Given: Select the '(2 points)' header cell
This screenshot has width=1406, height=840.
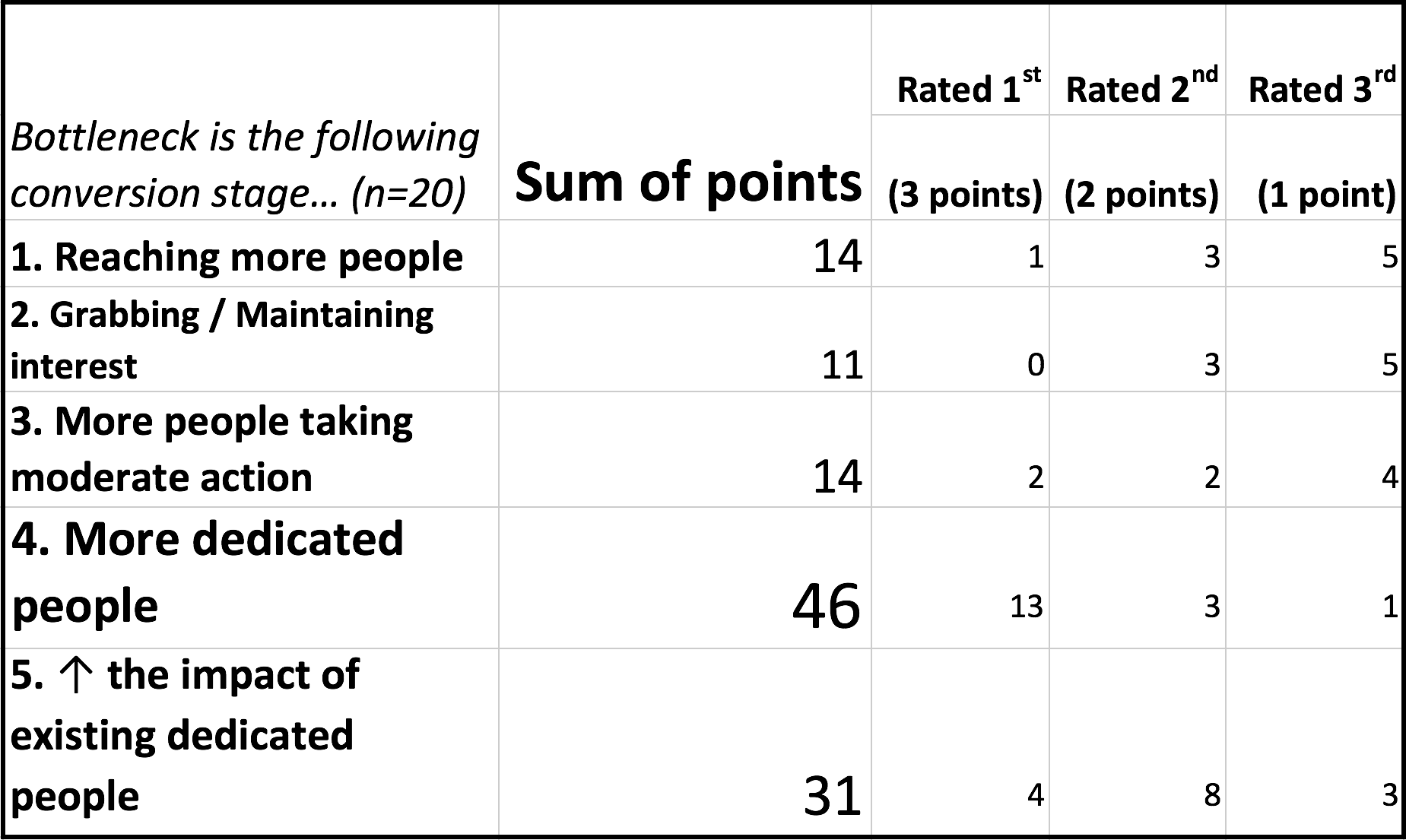Looking at the screenshot, I should point(1138,168).
